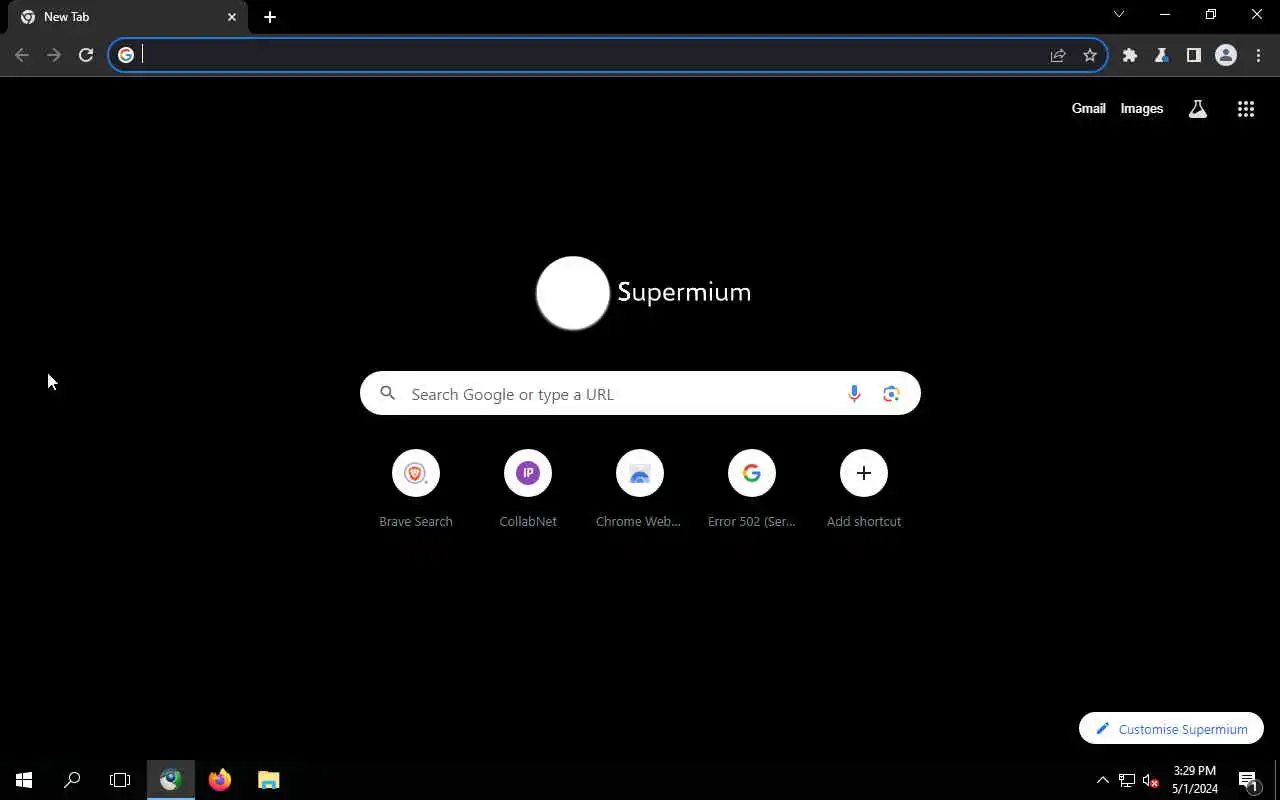Click the Supermium logo circle

coord(573,293)
